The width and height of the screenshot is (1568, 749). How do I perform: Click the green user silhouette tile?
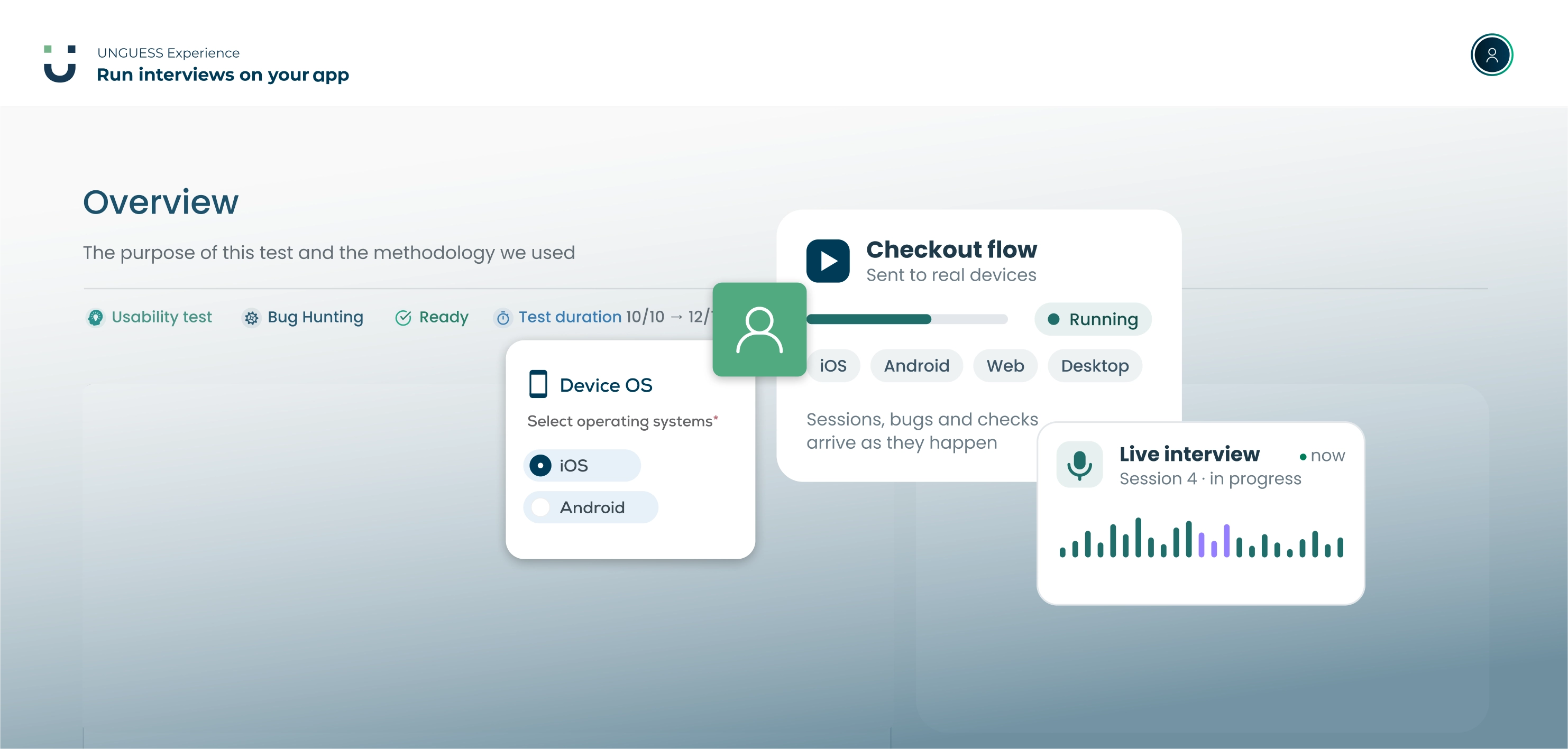[x=759, y=329]
